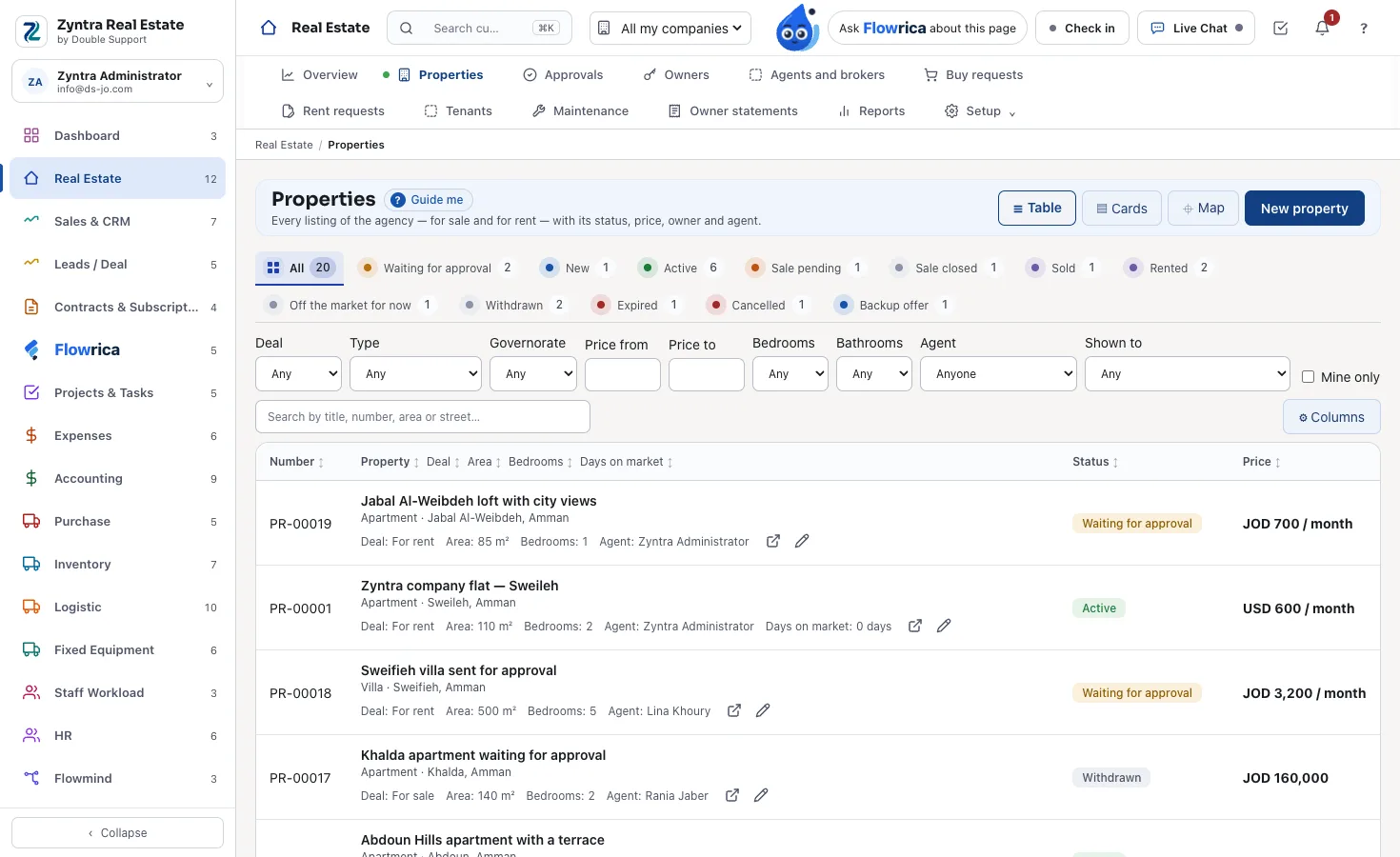The image size is (1400, 857).
Task: Click the Staff Workload sidebar icon
Action: 31,692
